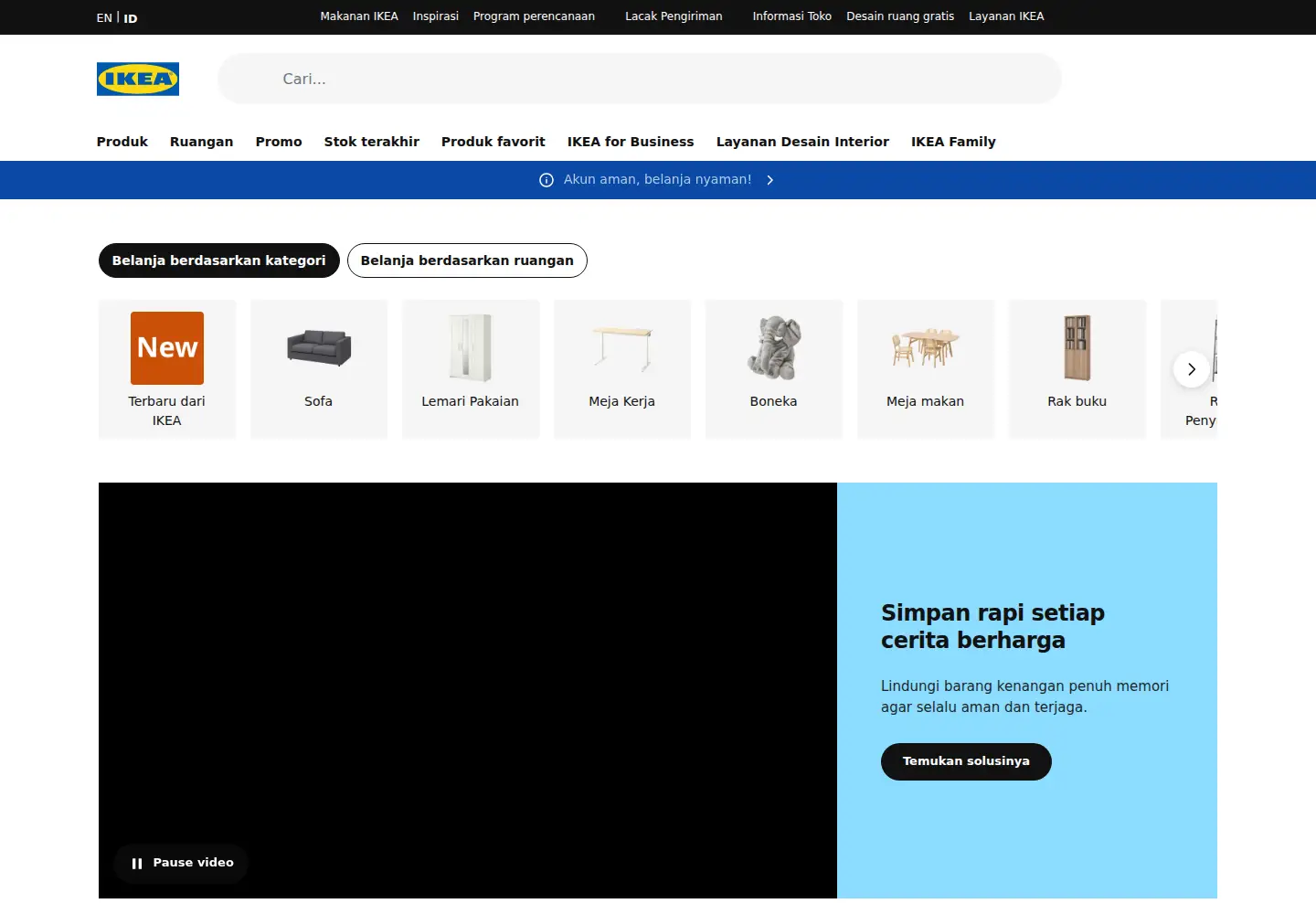Click the 'Temukan solusinya' button
The image size is (1316, 914).
966,761
